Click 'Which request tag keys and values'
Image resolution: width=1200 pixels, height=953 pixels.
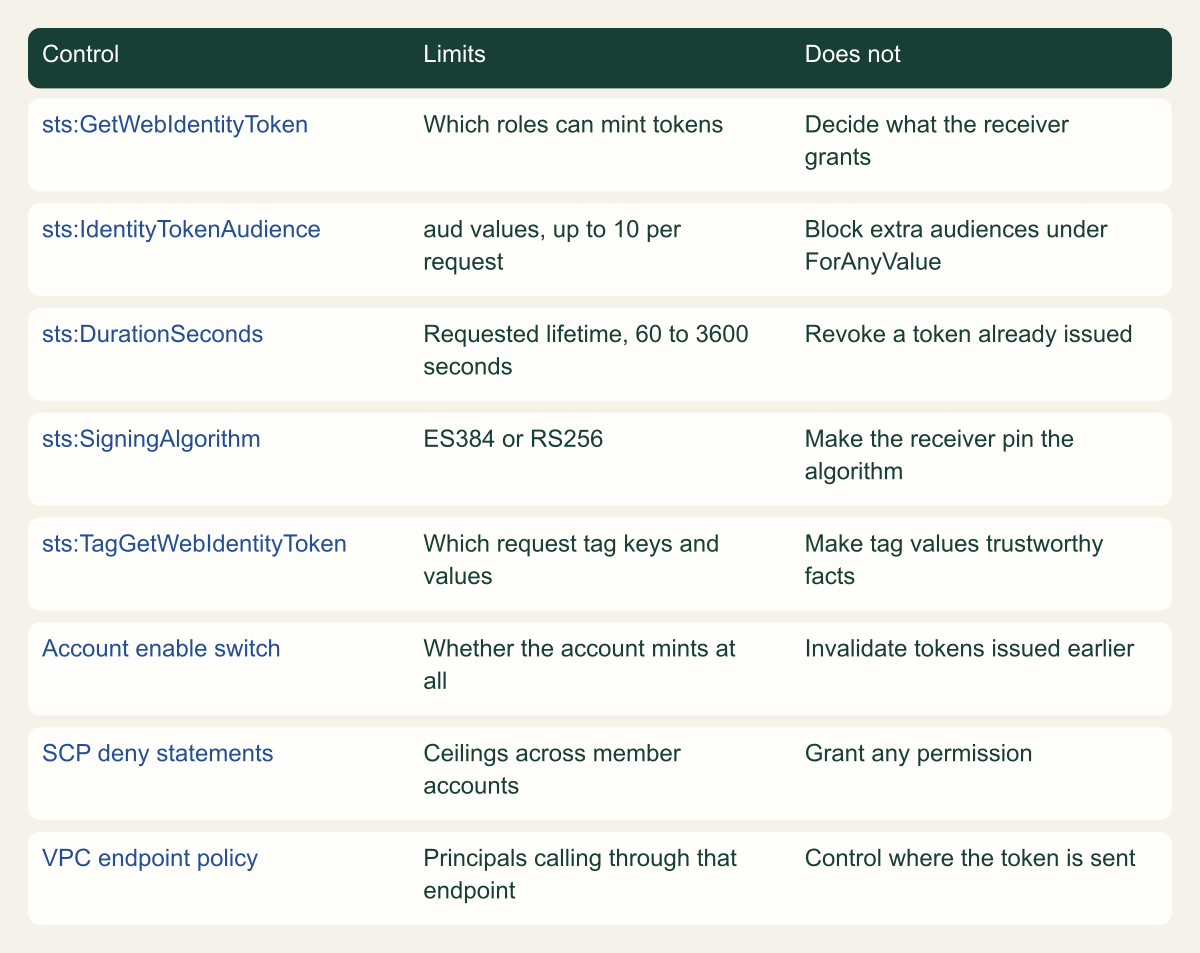(571, 558)
